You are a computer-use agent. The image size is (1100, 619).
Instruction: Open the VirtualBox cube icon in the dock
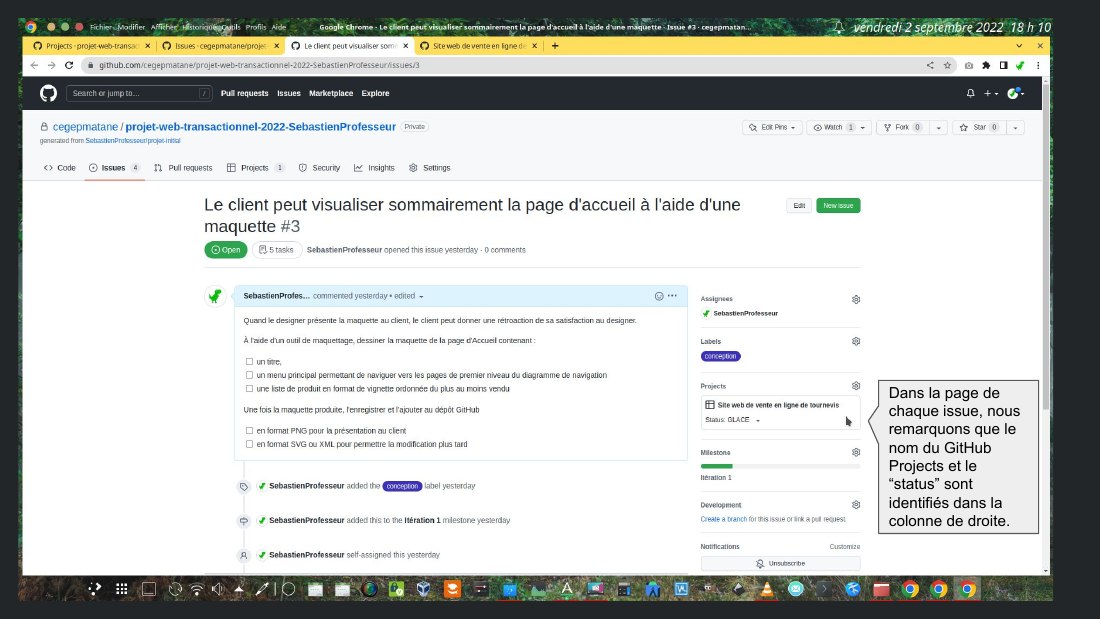coord(424,590)
